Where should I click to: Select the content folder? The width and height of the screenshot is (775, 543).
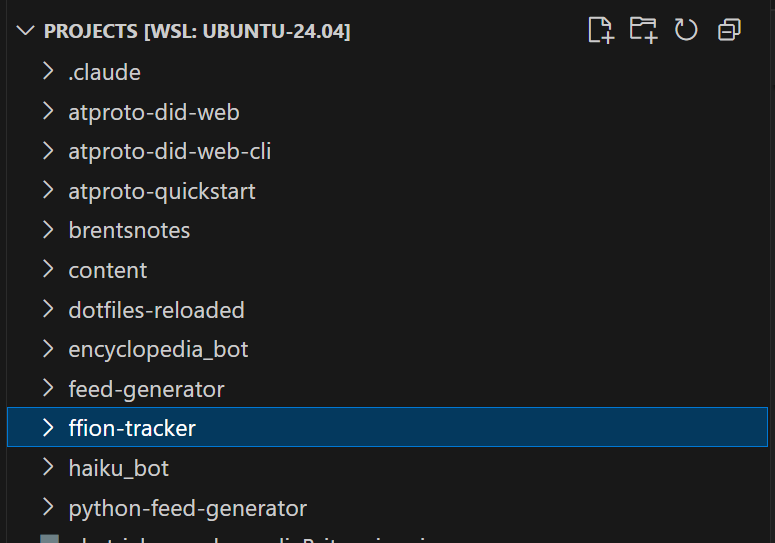107,270
